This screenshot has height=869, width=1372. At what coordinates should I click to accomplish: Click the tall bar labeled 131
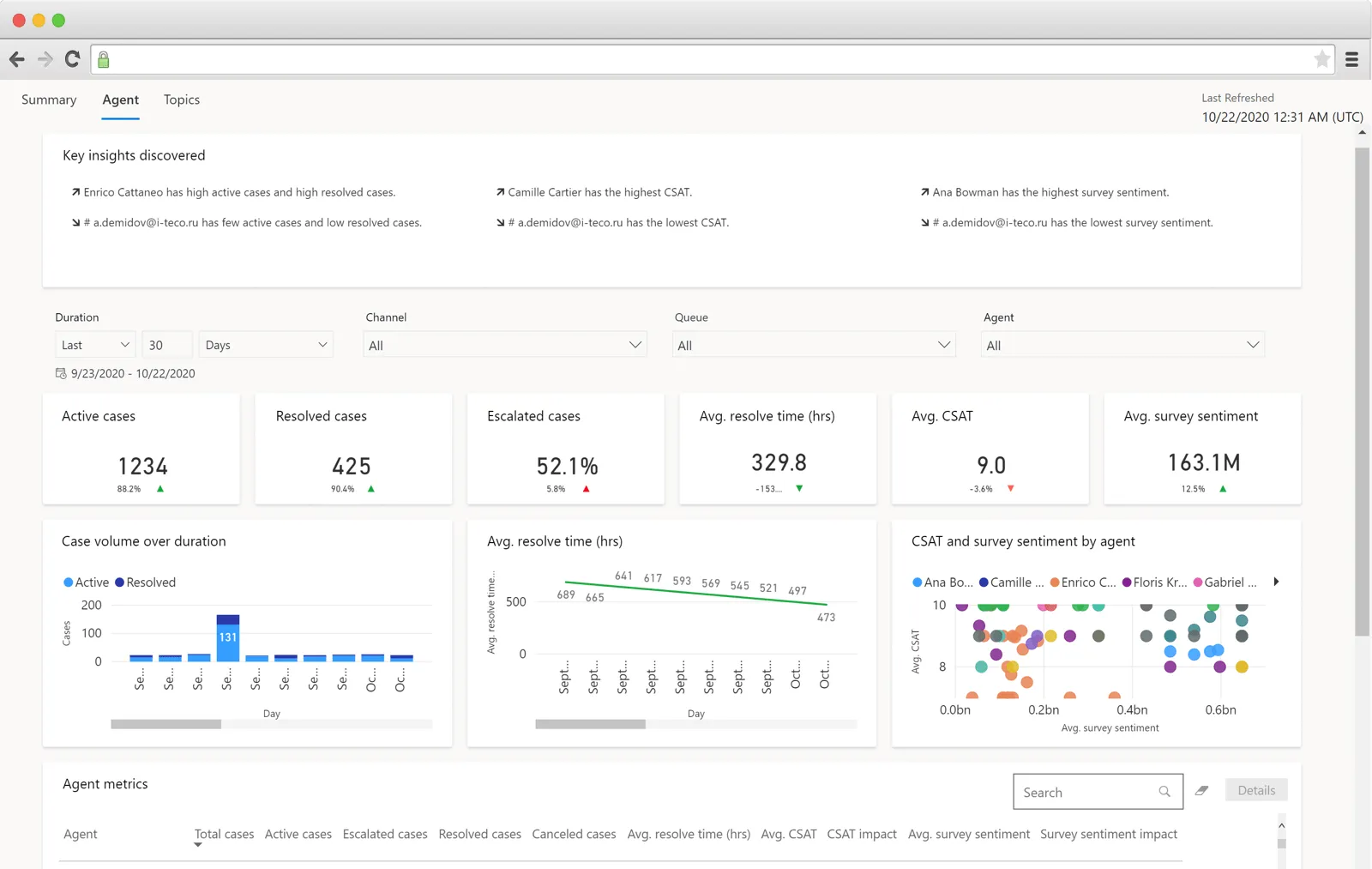tap(228, 637)
